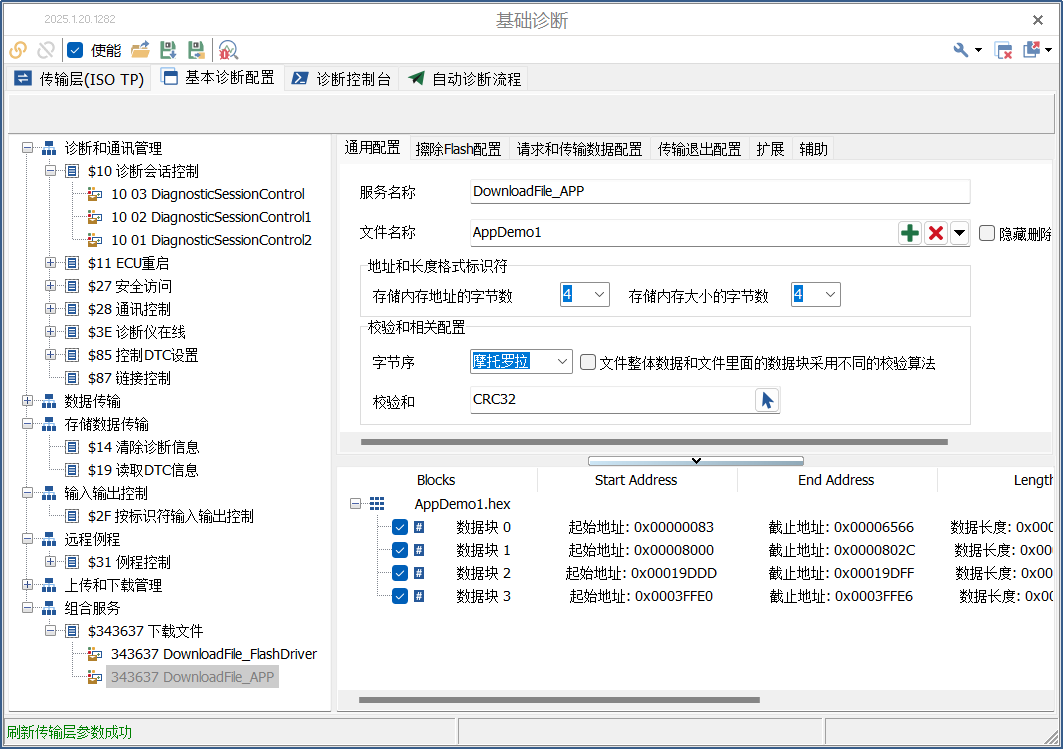The width and height of the screenshot is (1063, 749).
Task: Uncheck the 数据块 3 checkbox
Action: 400,596
